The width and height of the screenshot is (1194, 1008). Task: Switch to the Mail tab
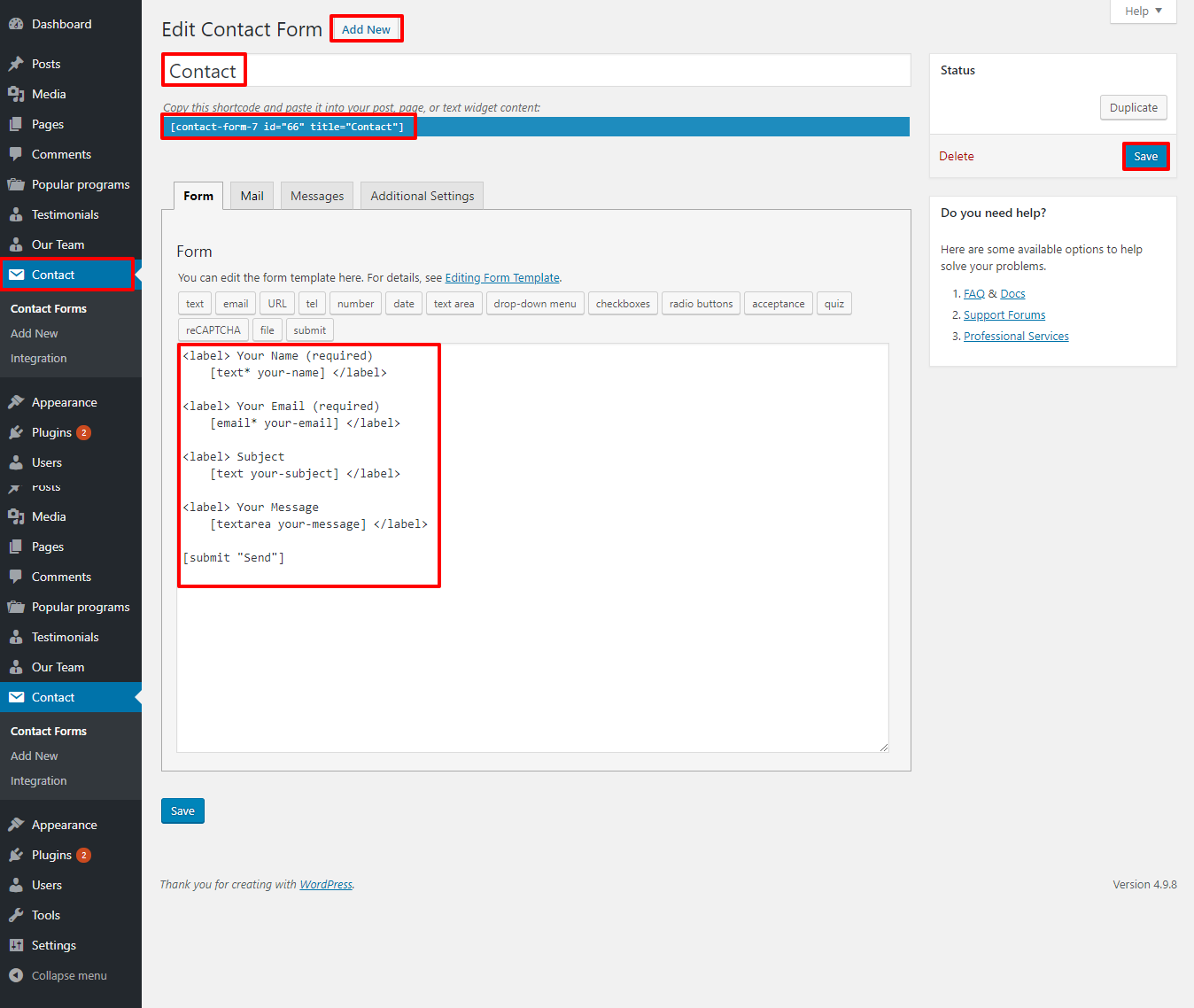[x=252, y=196]
